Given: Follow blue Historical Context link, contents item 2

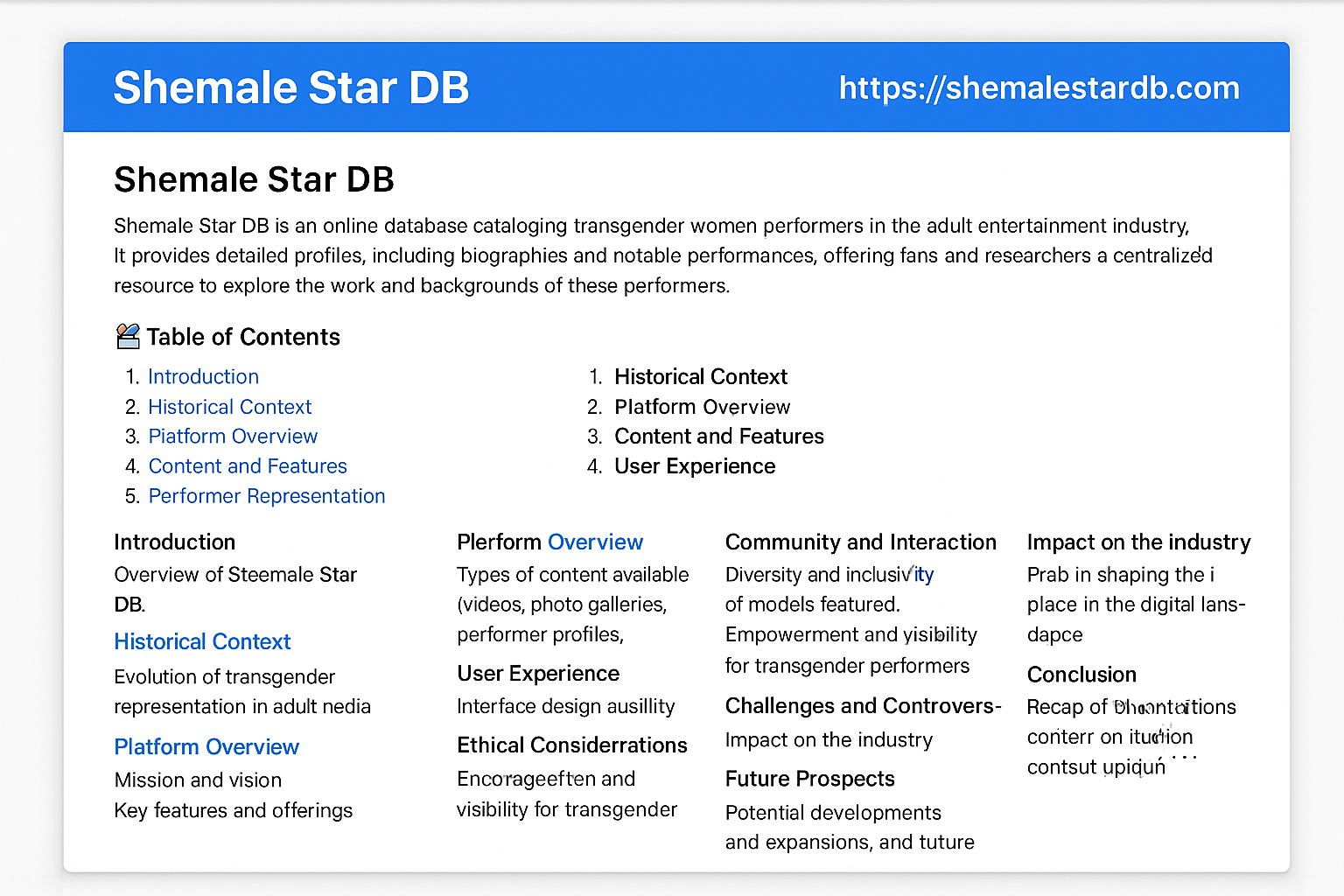Looking at the screenshot, I should 230,407.
